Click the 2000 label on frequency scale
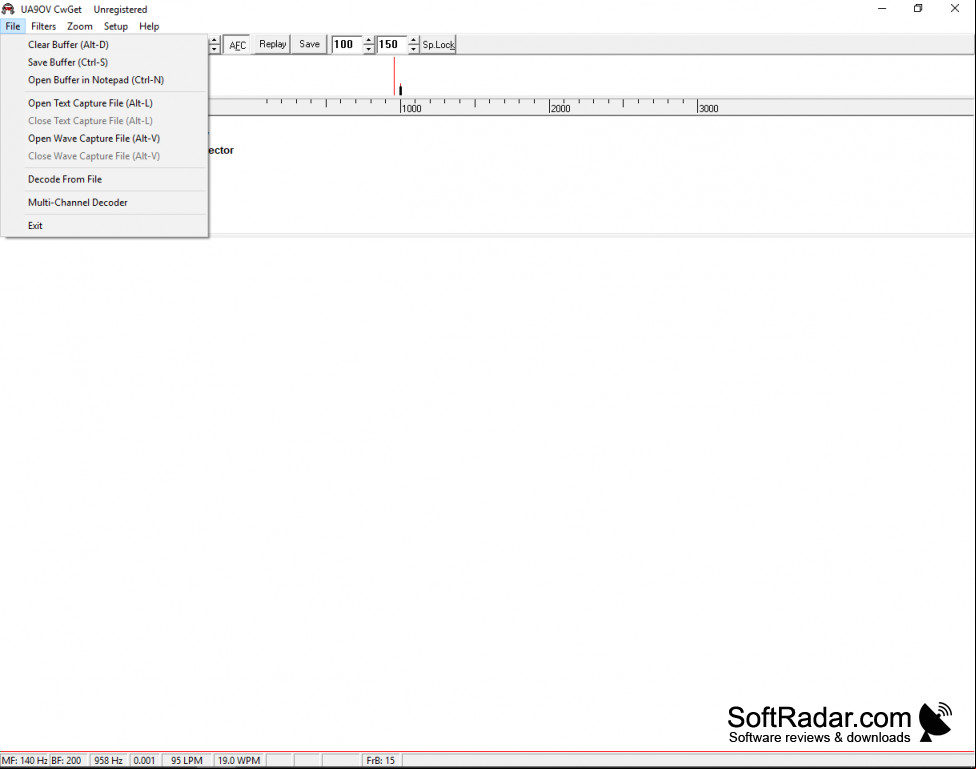976x769 pixels. (560, 108)
